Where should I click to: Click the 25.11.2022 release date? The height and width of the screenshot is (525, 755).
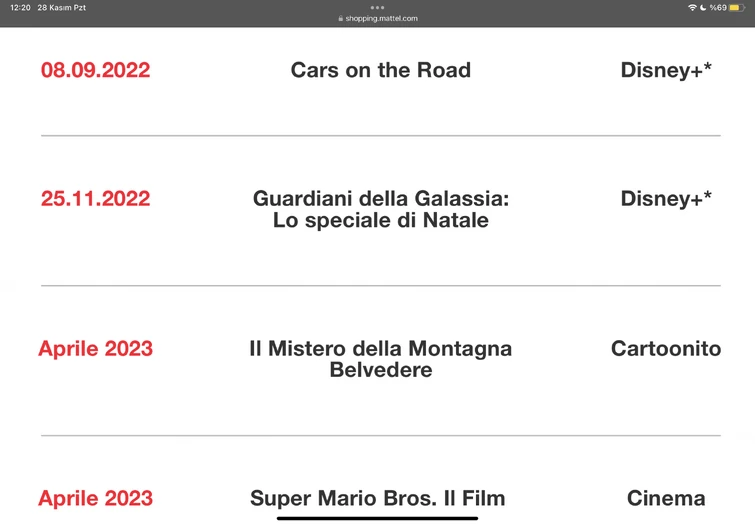click(95, 198)
